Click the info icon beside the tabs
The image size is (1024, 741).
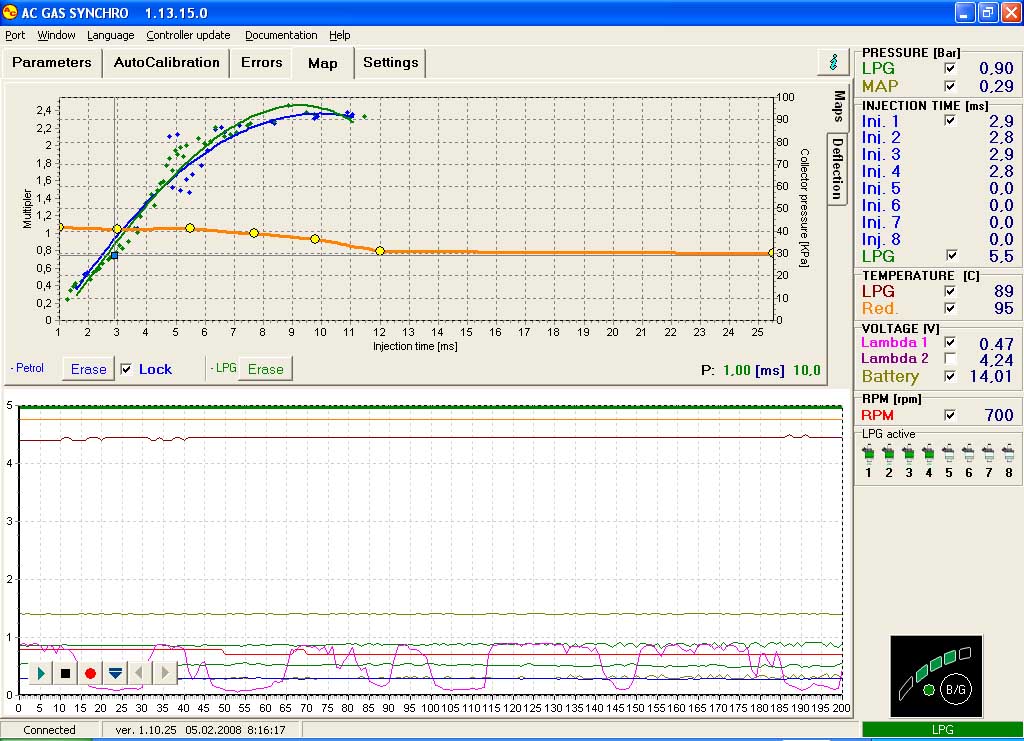pyautogui.click(x=833, y=62)
